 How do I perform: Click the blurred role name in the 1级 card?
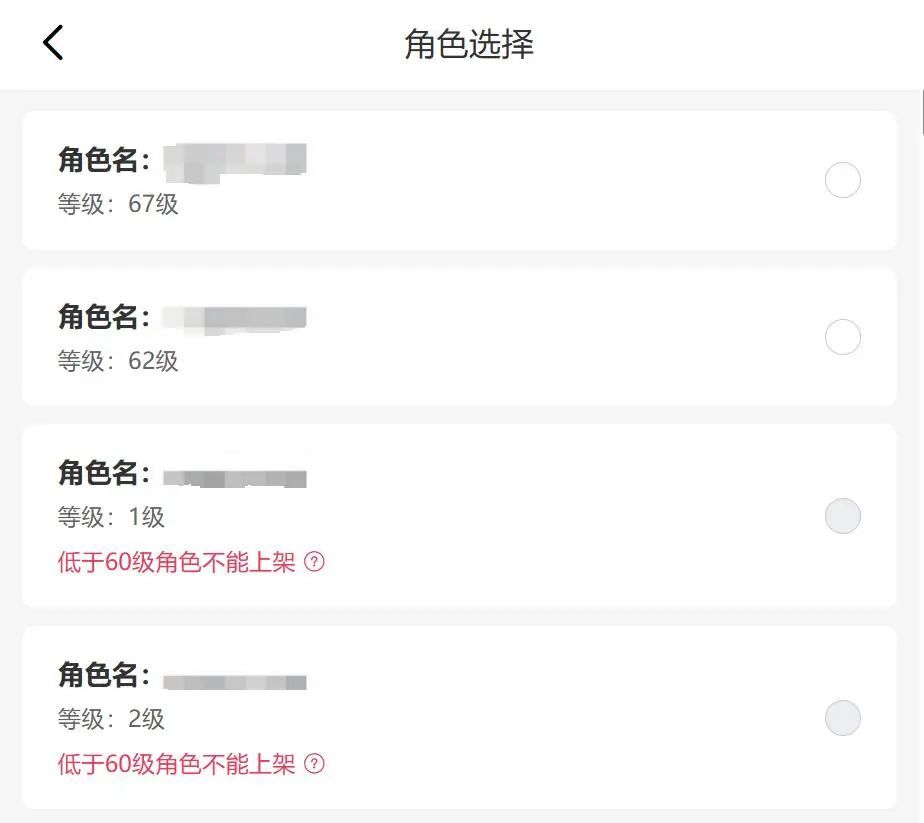pyautogui.click(x=235, y=477)
